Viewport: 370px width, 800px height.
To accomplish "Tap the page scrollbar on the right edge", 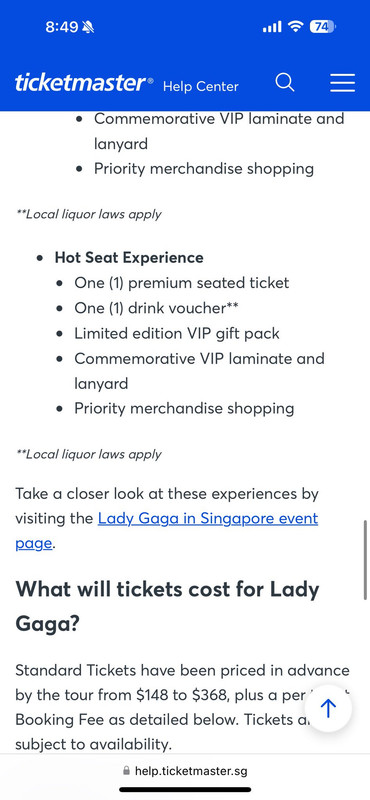I will [365, 560].
